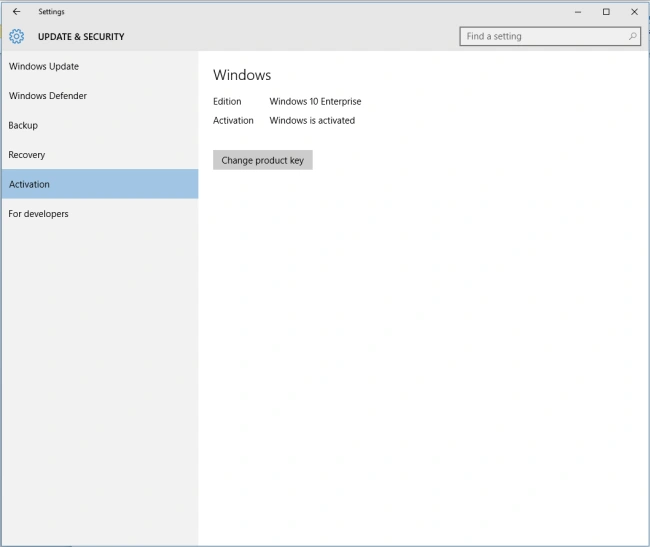Image resolution: width=650 pixels, height=547 pixels.
Task: Focus the Find a setting field
Action: click(550, 36)
